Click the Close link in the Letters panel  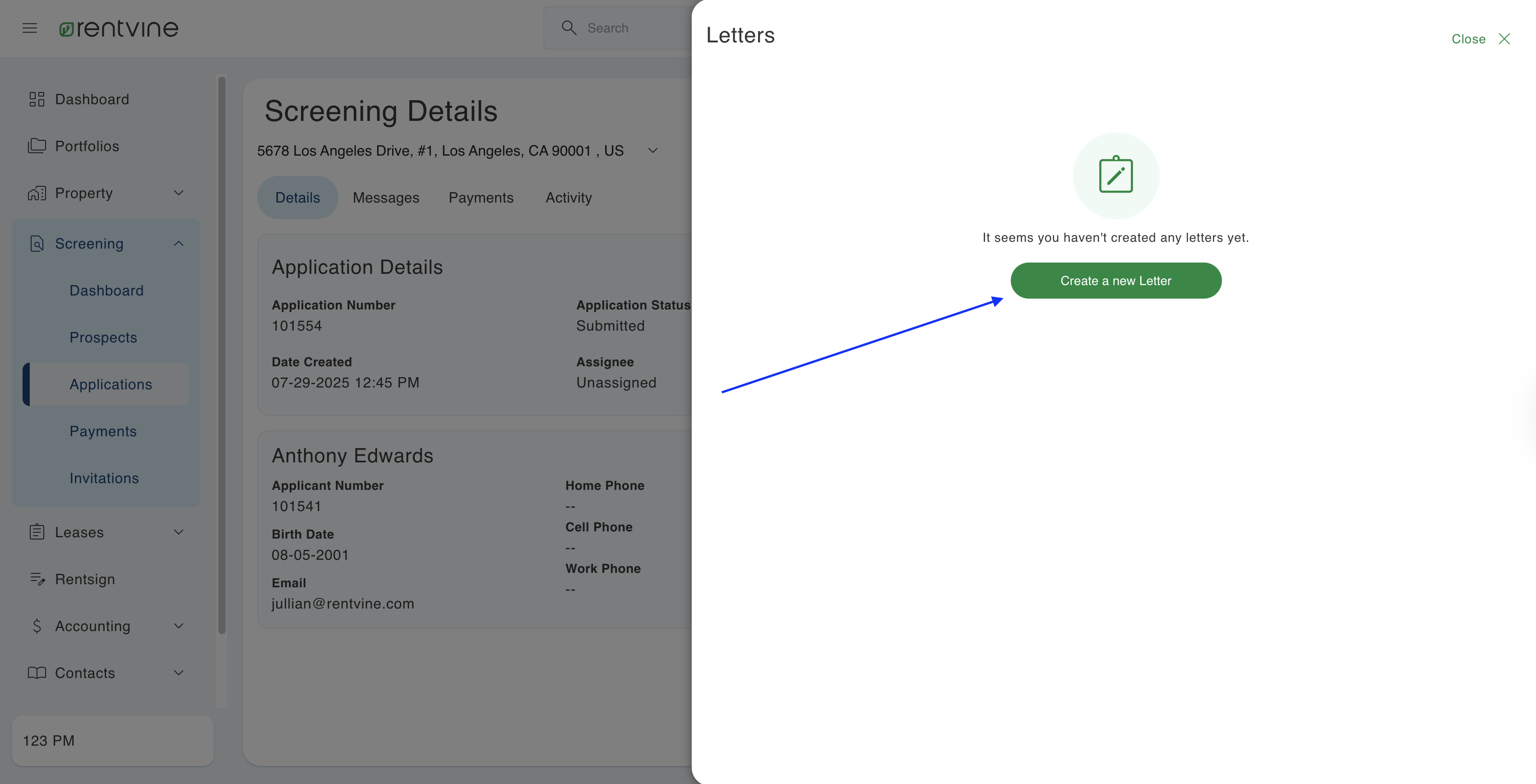[x=1468, y=39]
